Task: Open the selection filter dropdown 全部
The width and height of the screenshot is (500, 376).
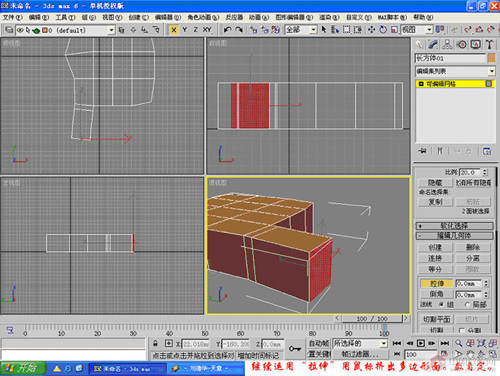Action: click(313, 30)
